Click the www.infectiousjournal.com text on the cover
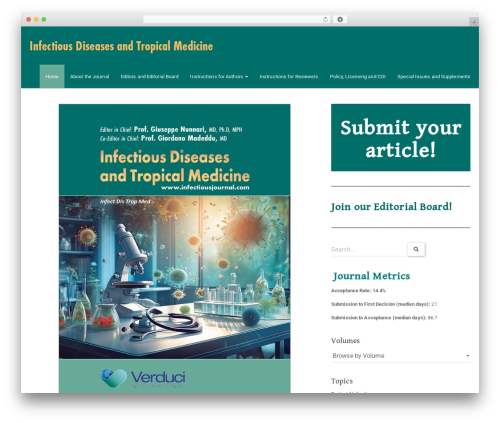This screenshot has width=500, height=423. [x=205, y=187]
